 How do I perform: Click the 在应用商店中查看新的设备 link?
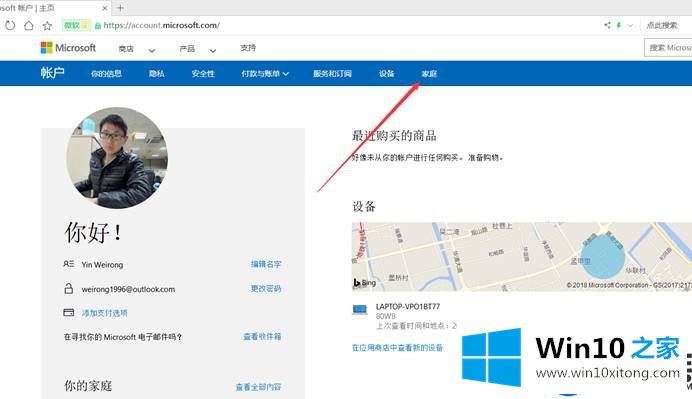pyautogui.click(x=397, y=348)
